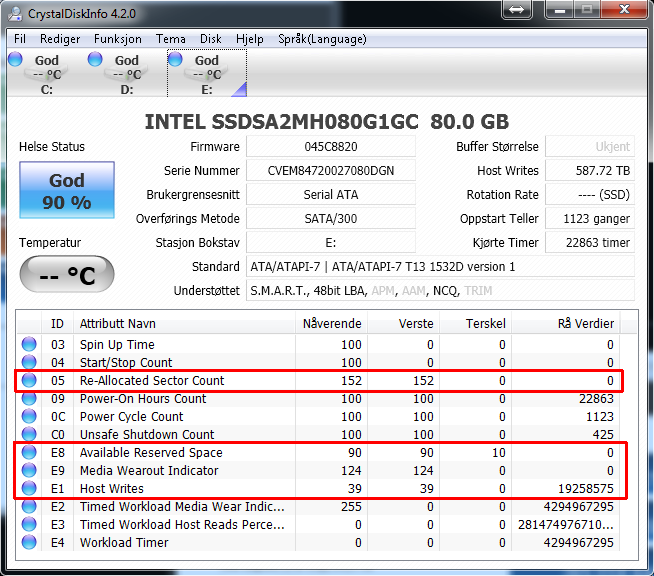Viewport: 654px width, 576px height.
Task: Click the Buffer Størrelse Ukjent field
Action: (x=590, y=147)
